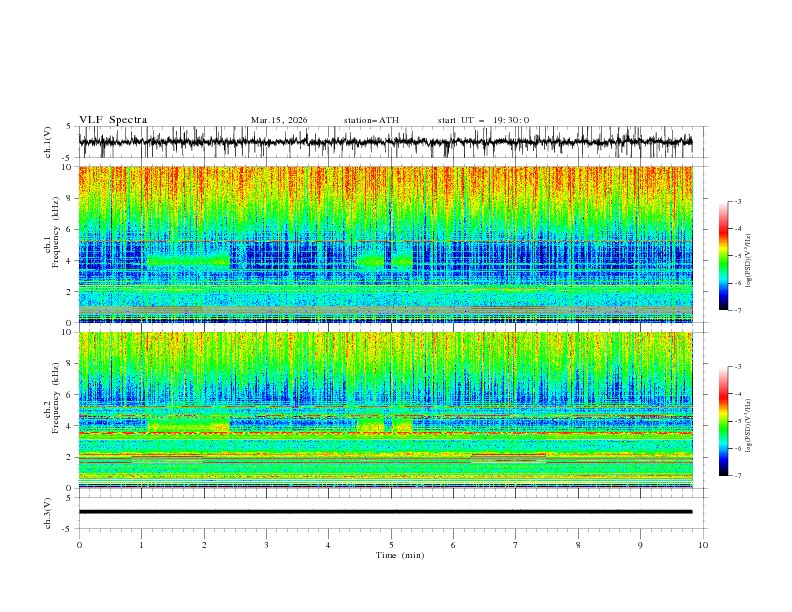This screenshot has height=612, width=792.
Task: Click the lower PSD color scale bar
Action: coord(723,421)
